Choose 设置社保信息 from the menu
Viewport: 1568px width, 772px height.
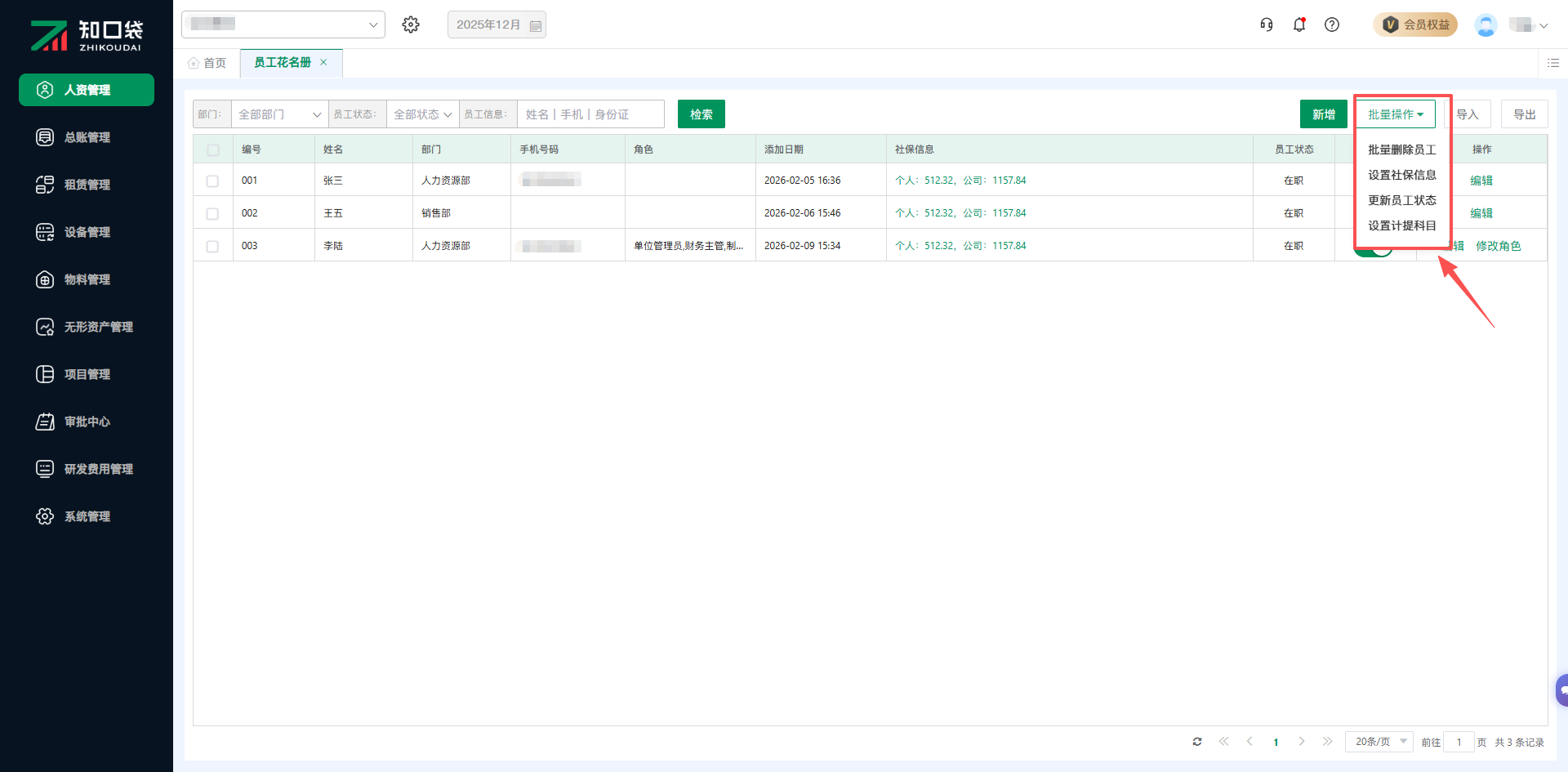coord(1401,175)
